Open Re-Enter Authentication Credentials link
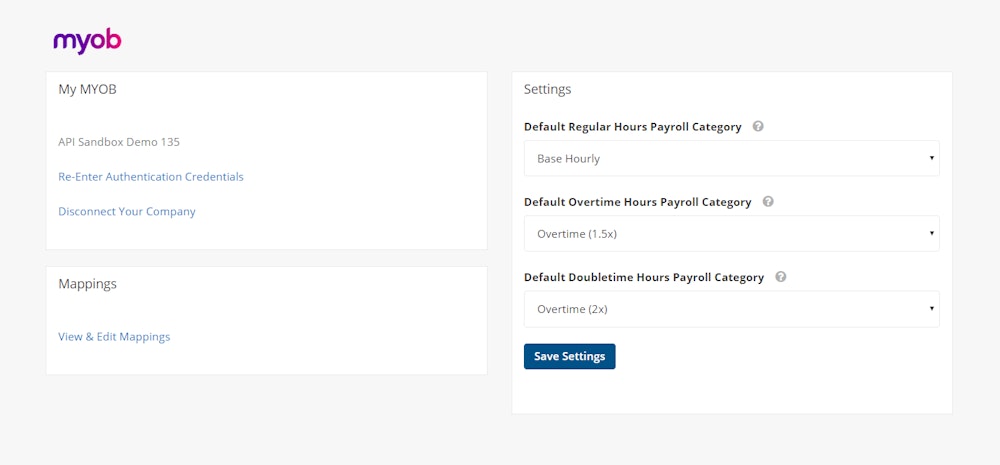Screen dimensions: 1000x465 [151, 177]
